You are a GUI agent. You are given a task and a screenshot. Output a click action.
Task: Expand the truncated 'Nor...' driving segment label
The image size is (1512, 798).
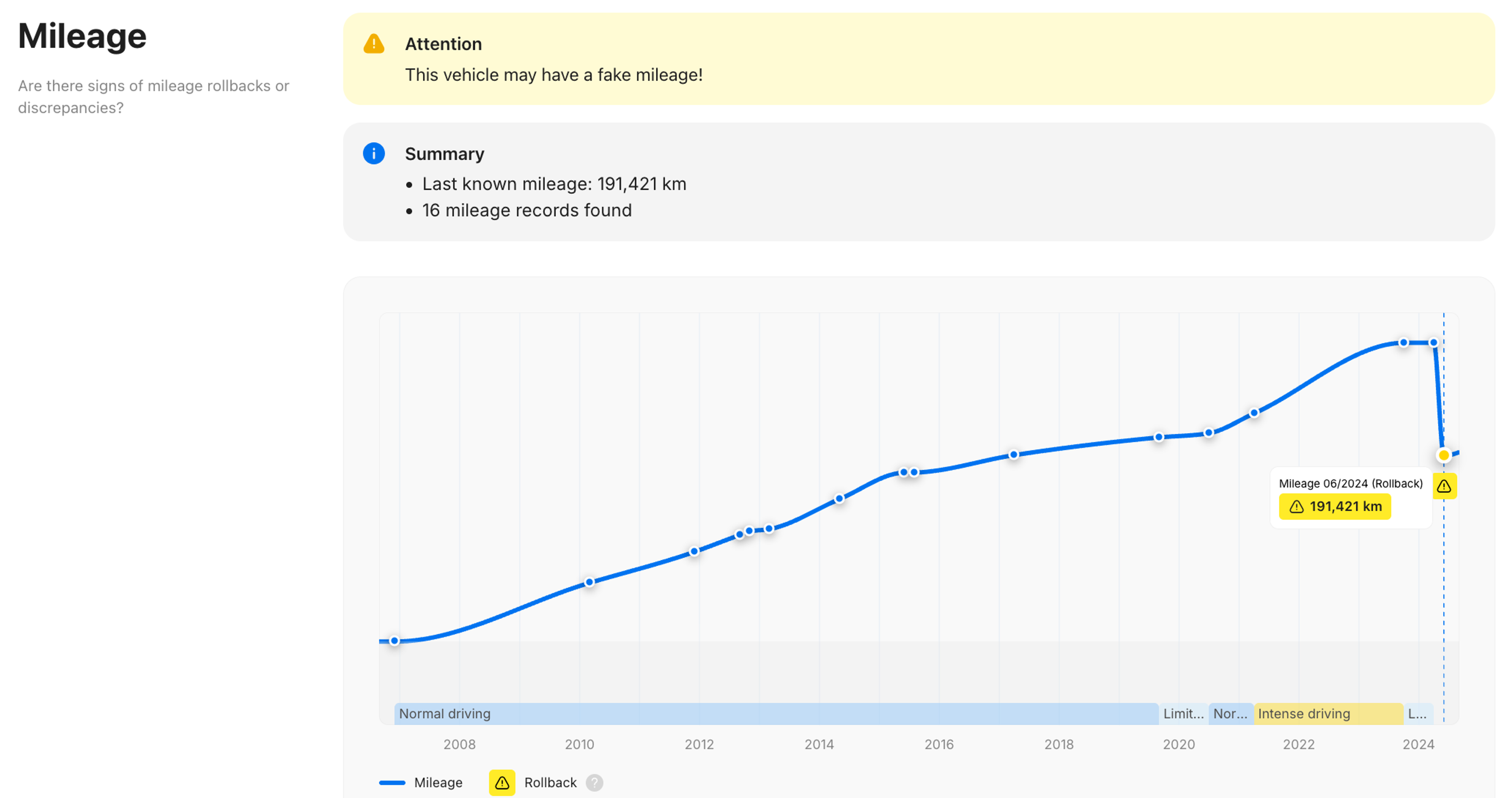pyautogui.click(x=1231, y=713)
